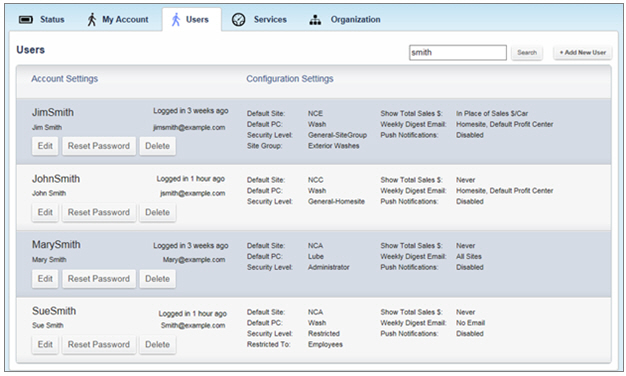Click the Search button

point(527,52)
